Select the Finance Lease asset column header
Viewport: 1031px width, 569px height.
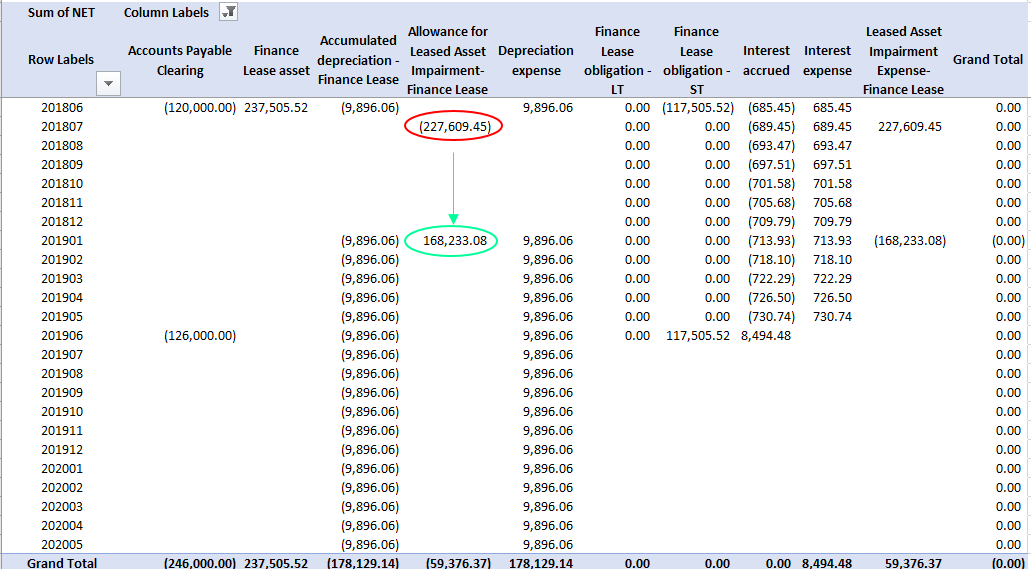(x=276, y=61)
